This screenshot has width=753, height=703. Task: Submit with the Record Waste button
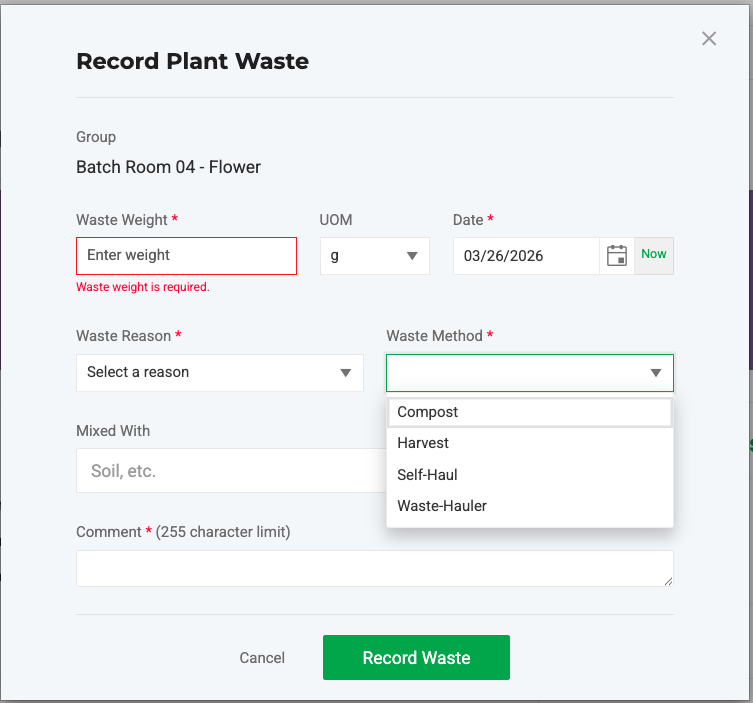coord(416,657)
